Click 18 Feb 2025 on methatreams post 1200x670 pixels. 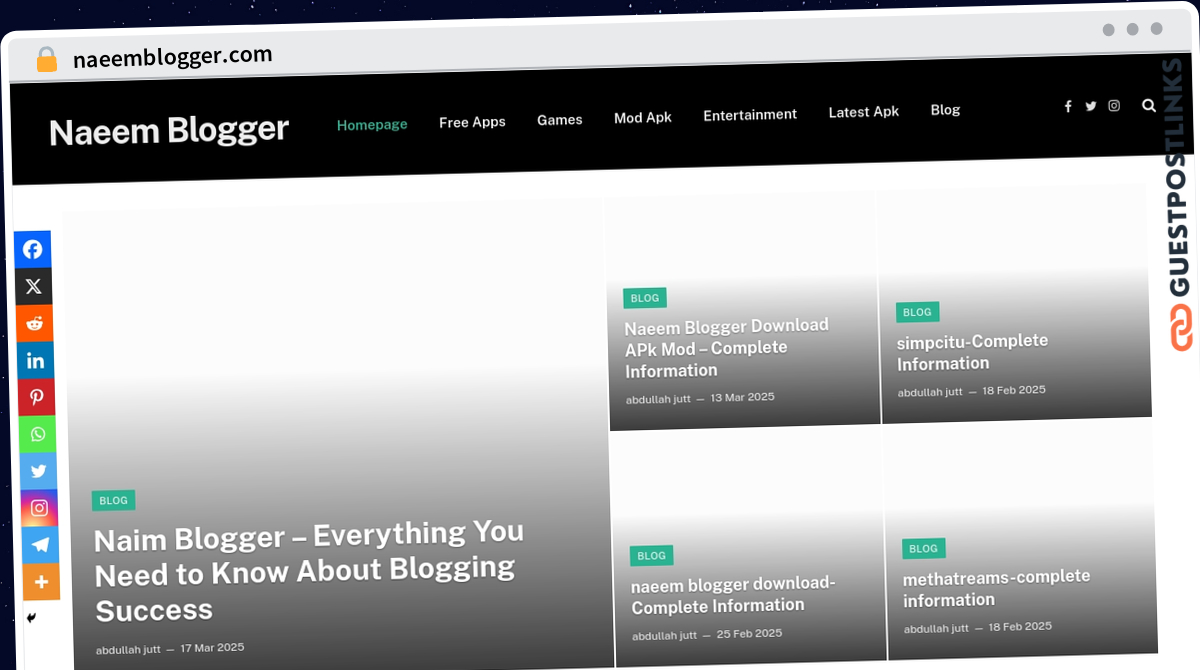[x=1020, y=627]
